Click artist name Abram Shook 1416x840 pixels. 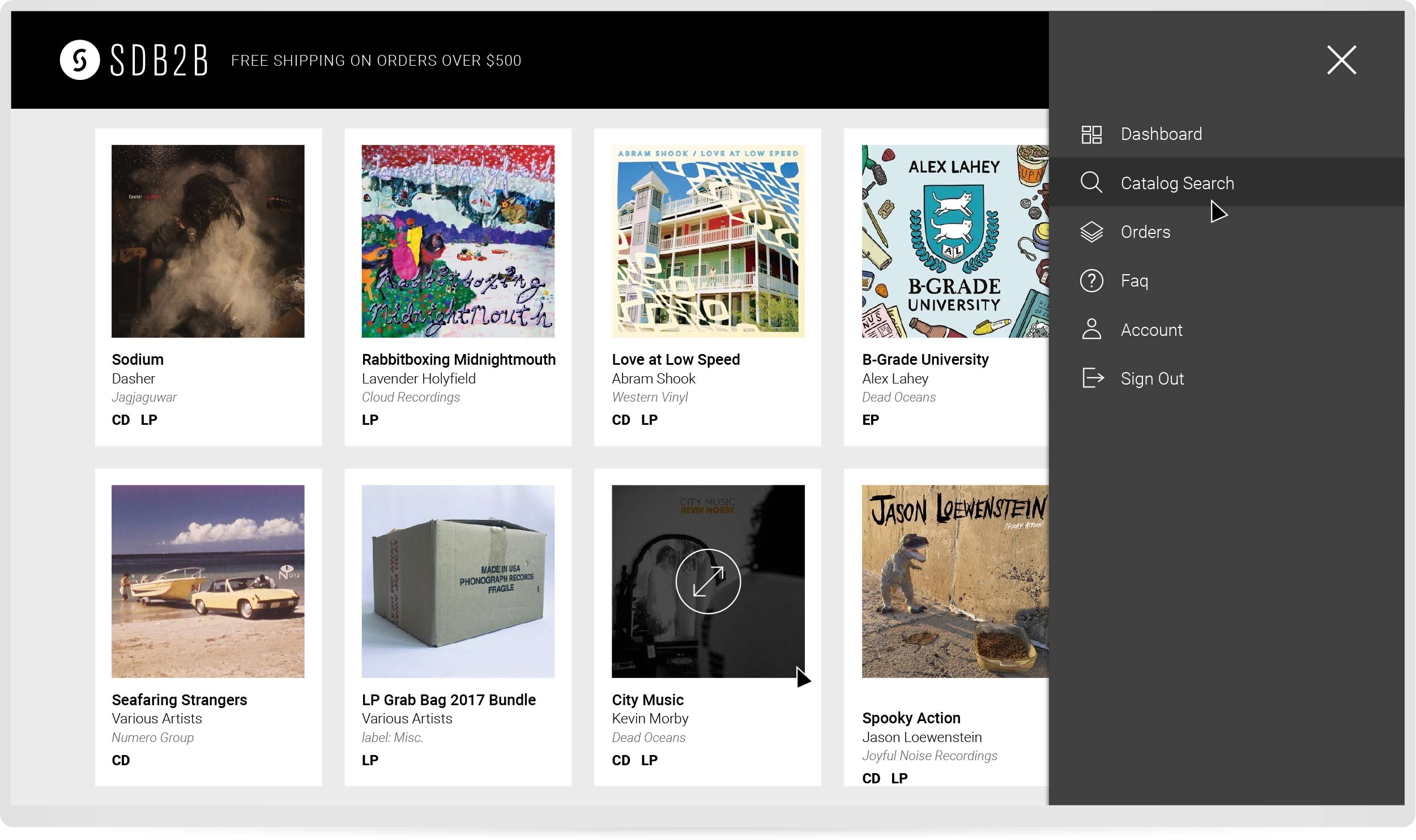(x=654, y=378)
